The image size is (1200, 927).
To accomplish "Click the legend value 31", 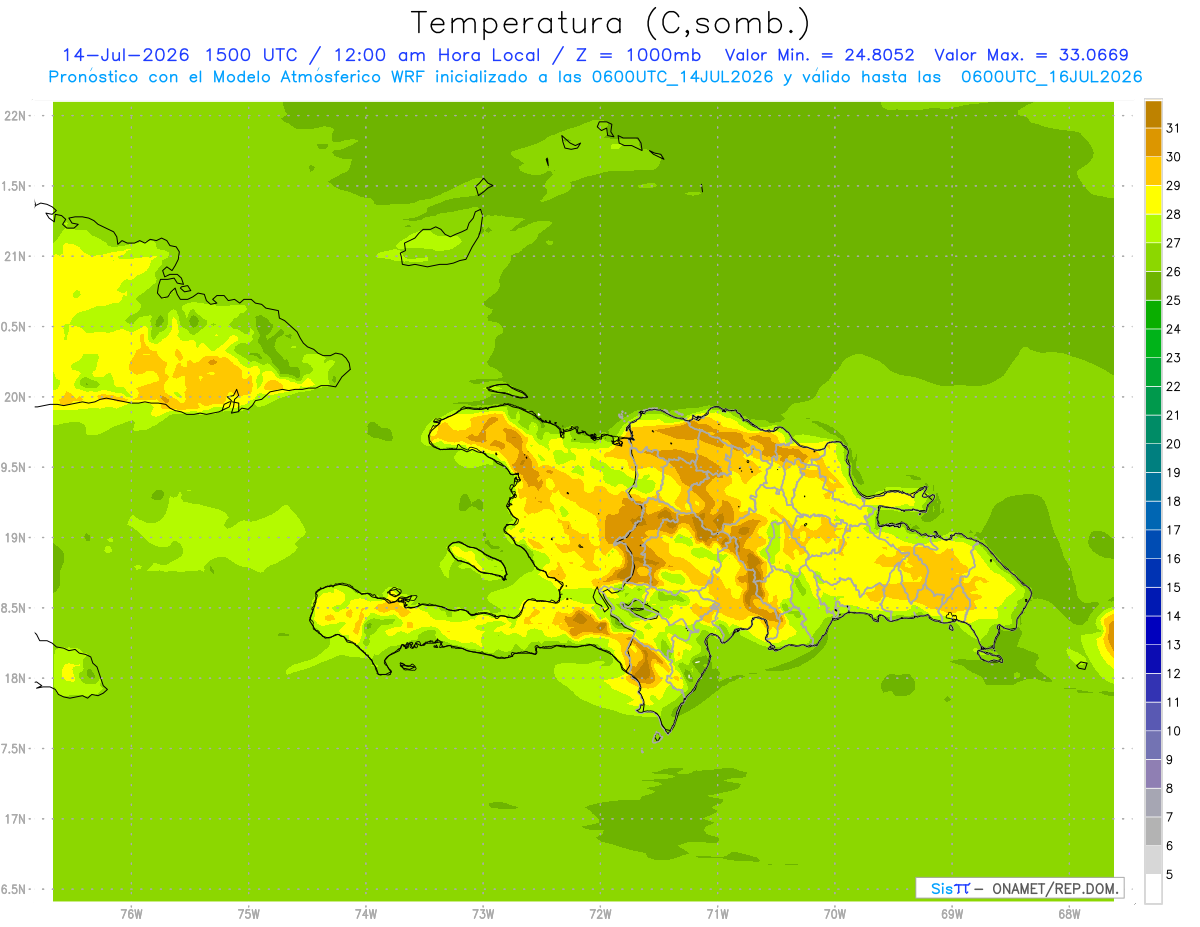I will (x=1173, y=128).
